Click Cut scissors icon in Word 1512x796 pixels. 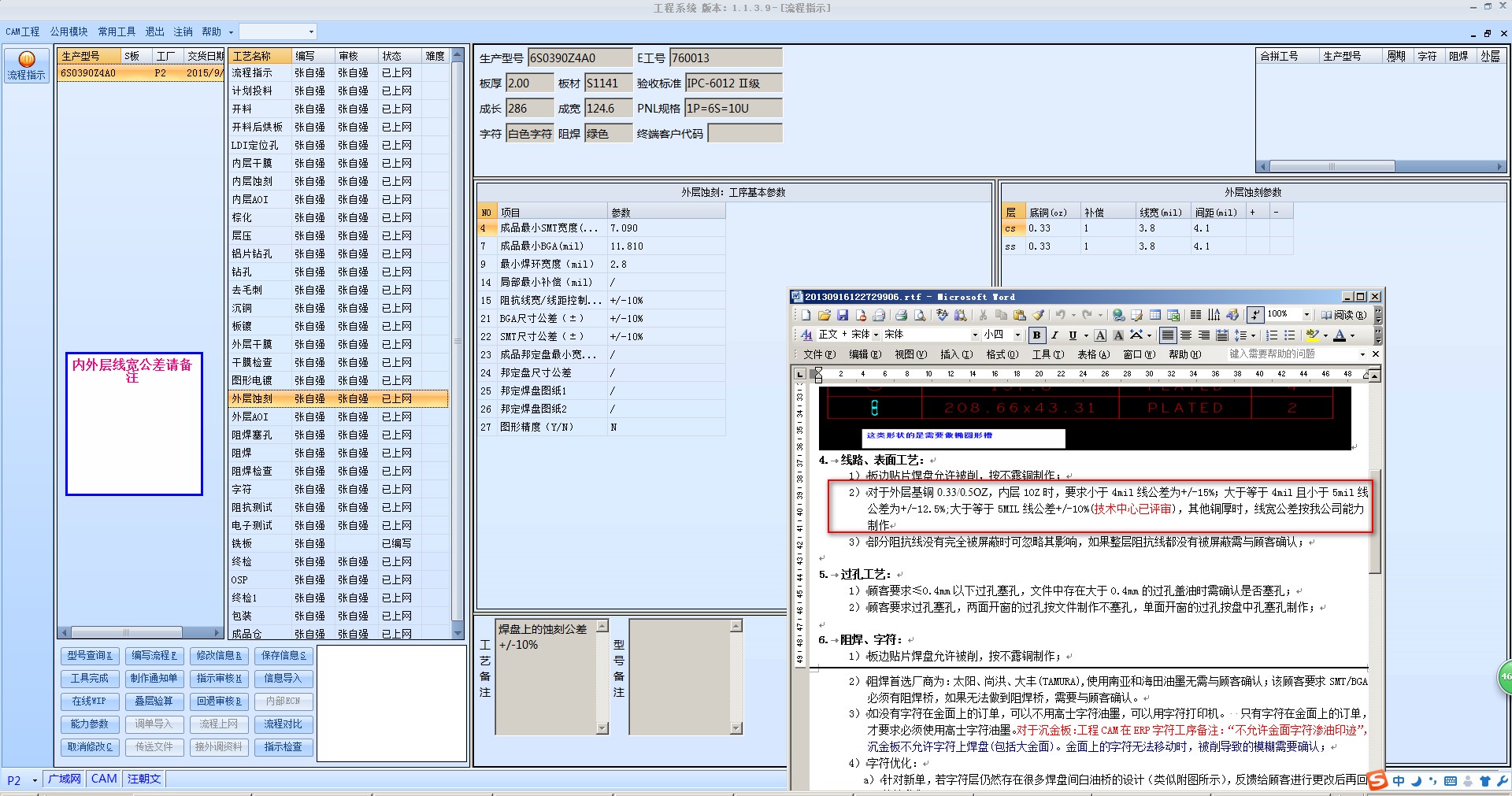coord(983,315)
